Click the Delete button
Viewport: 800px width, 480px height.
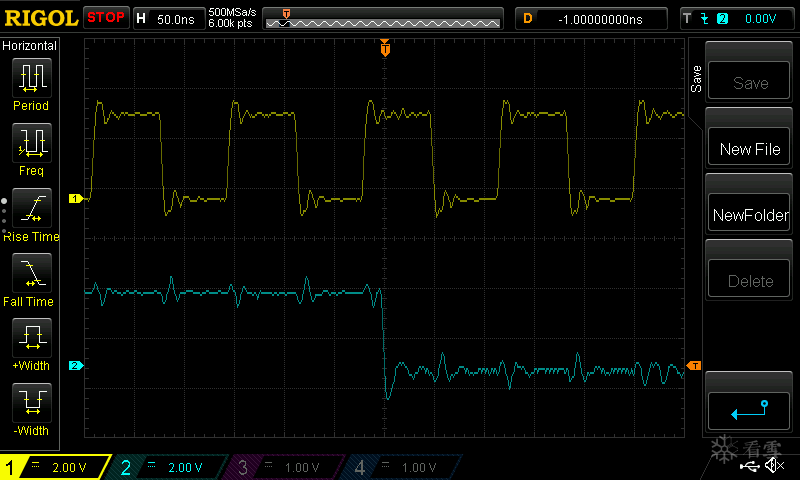click(749, 279)
